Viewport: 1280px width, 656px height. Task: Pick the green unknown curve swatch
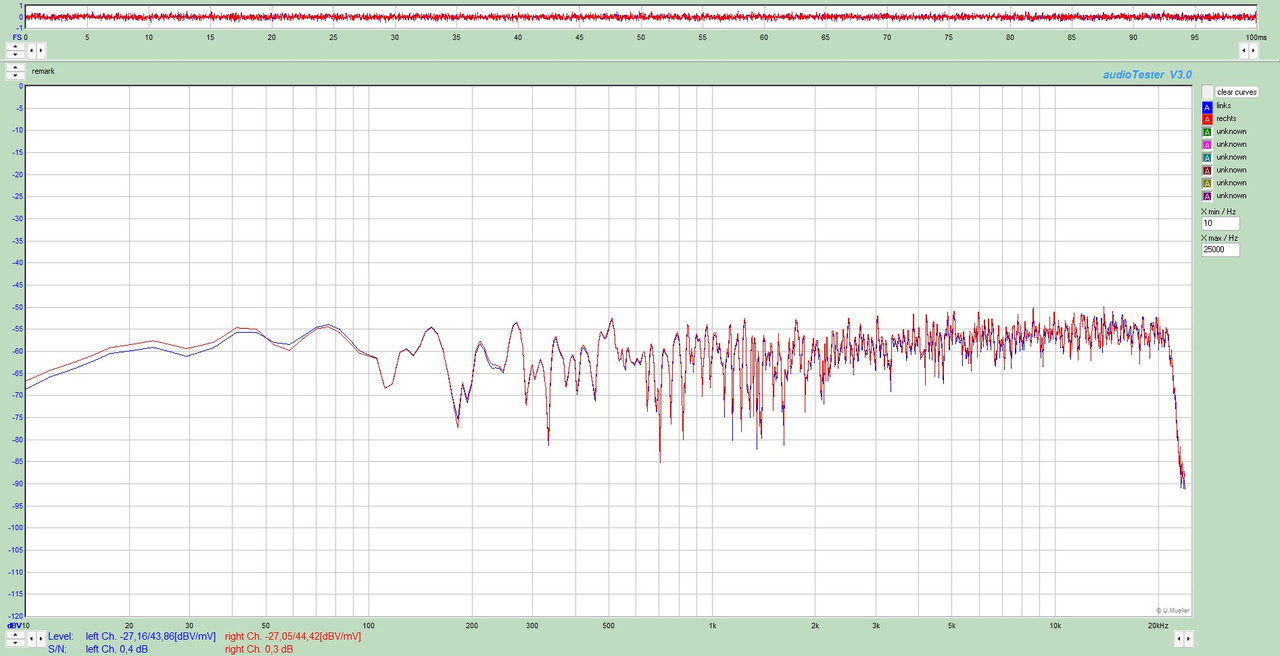click(1207, 132)
